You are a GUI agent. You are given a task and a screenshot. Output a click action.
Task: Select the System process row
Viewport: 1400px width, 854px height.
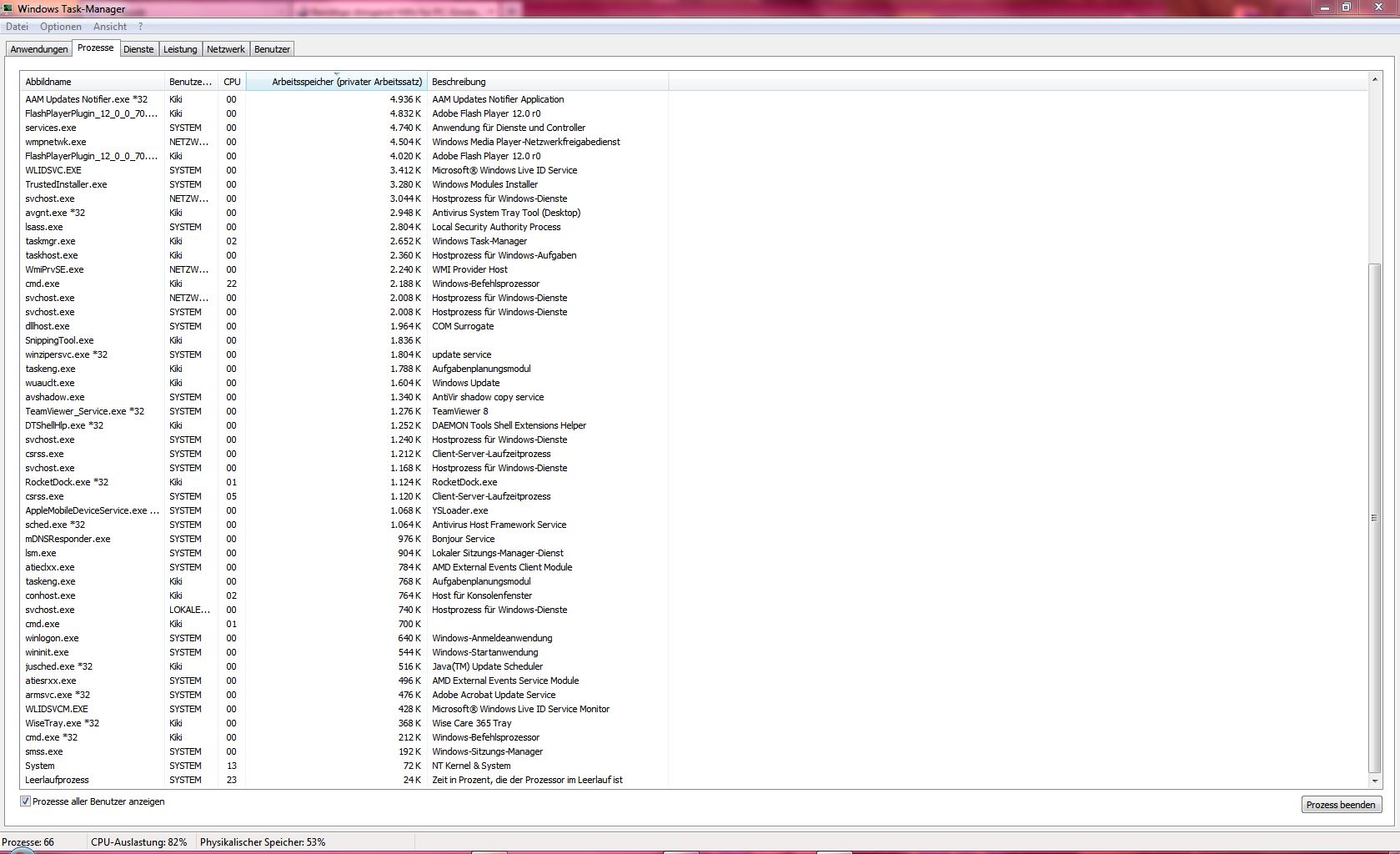(x=344, y=766)
